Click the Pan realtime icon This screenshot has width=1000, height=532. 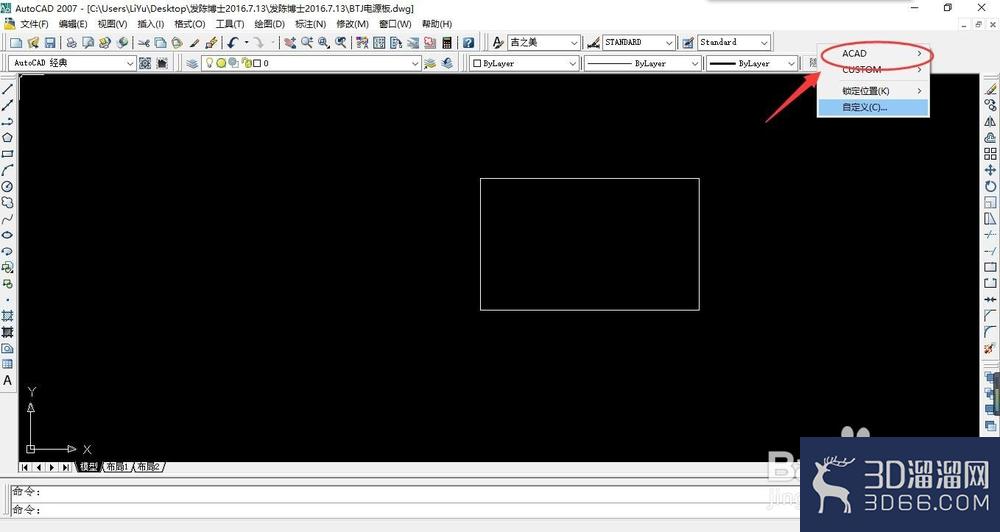pos(290,42)
